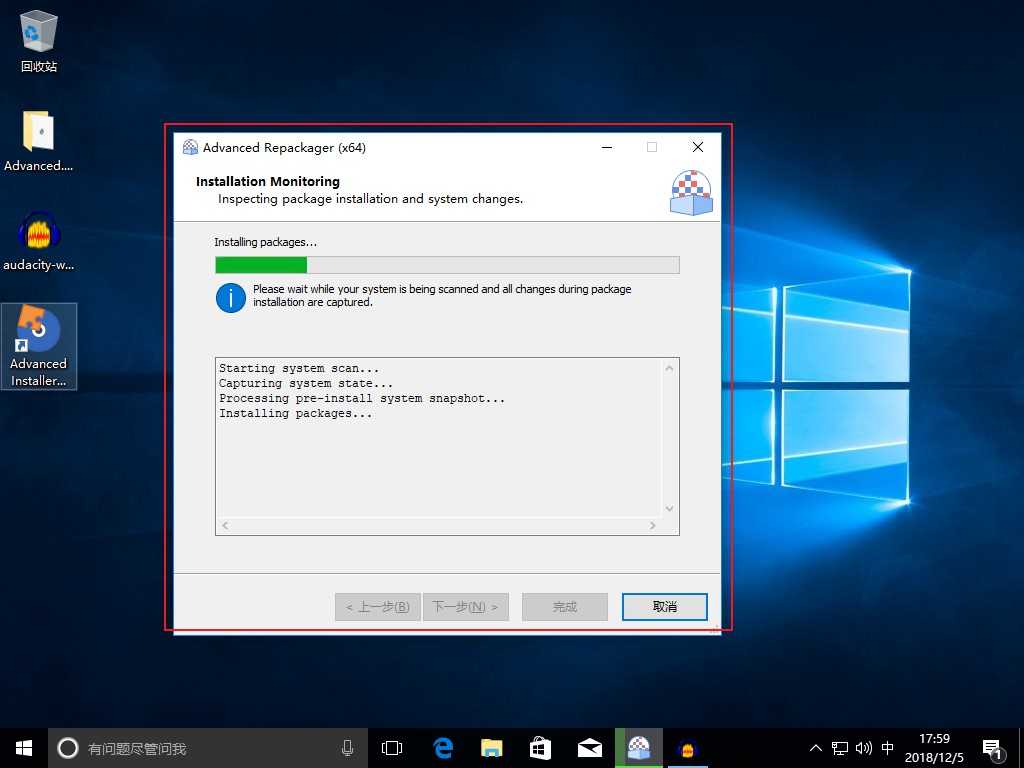
Task: Click the 'Installation Monitoring' heading
Action: pos(268,182)
